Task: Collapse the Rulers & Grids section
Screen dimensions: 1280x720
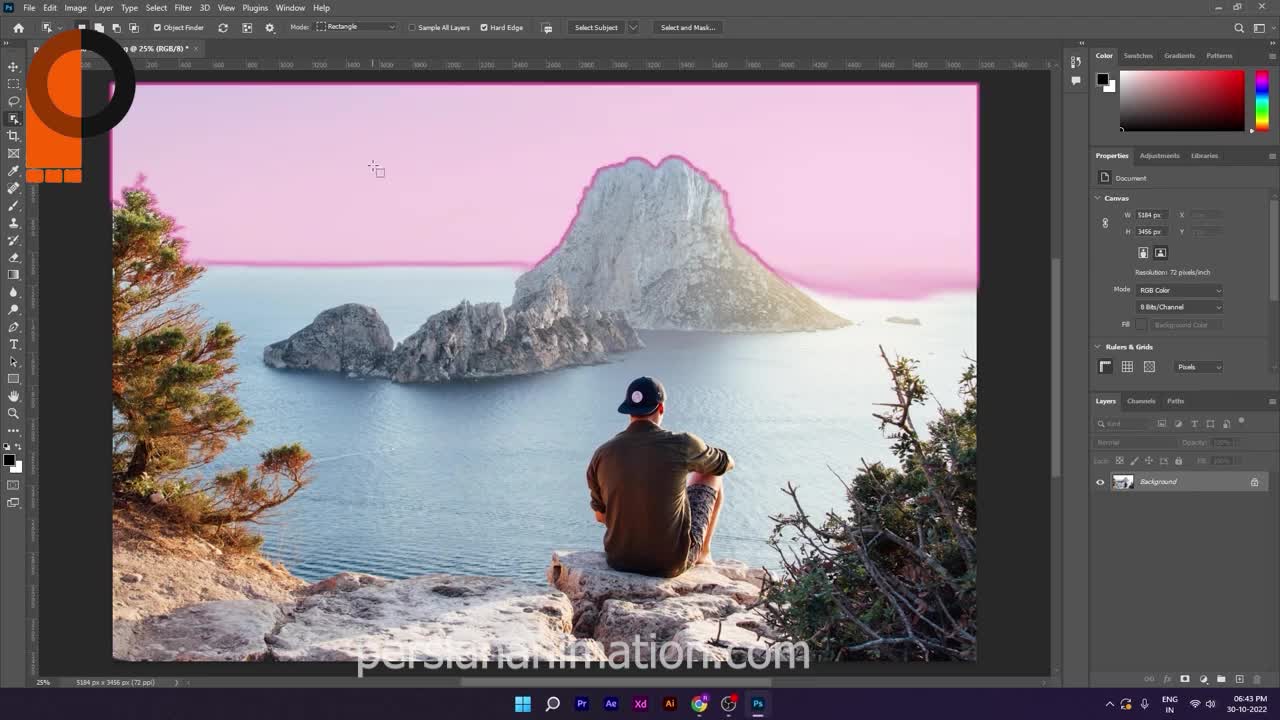Action: tap(1098, 347)
